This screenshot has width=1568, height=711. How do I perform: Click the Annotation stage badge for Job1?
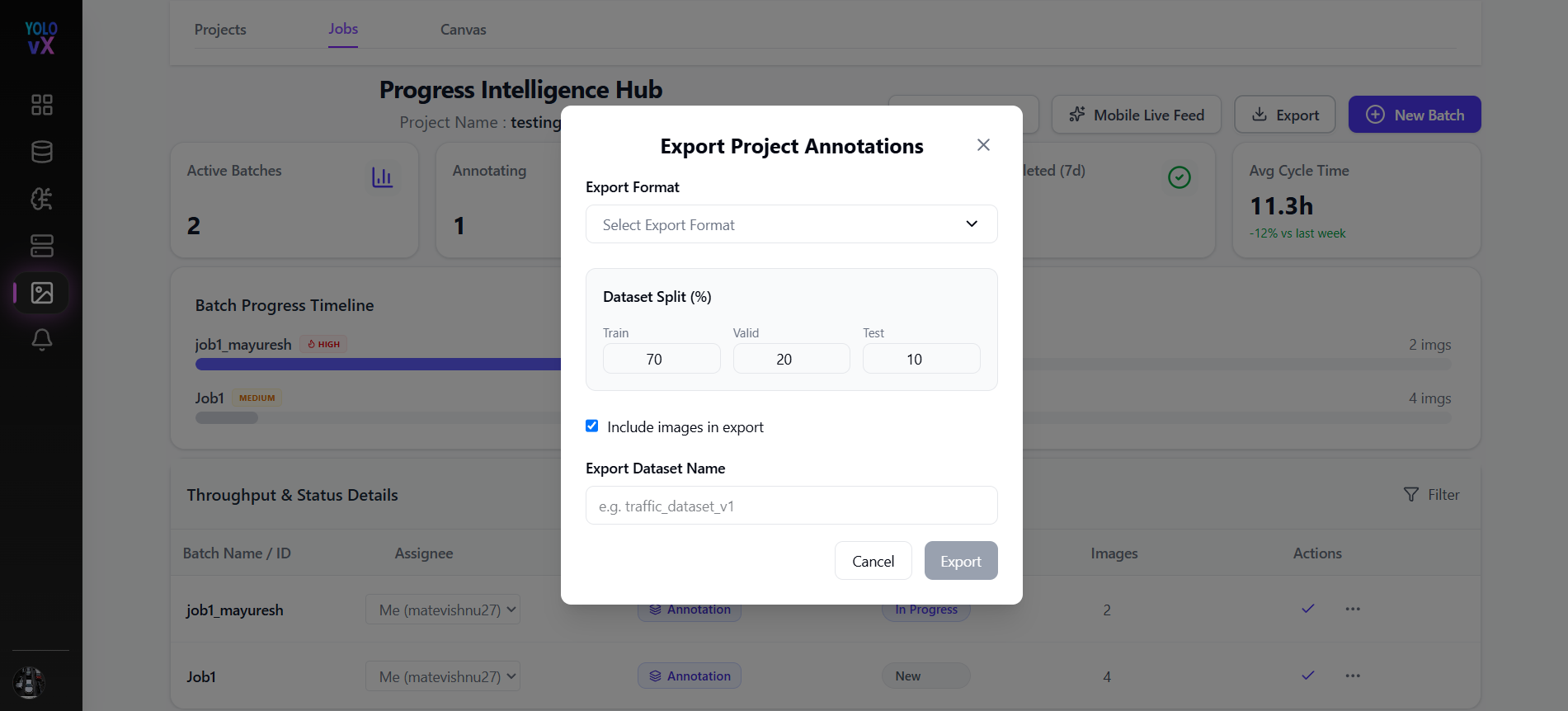point(690,676)
